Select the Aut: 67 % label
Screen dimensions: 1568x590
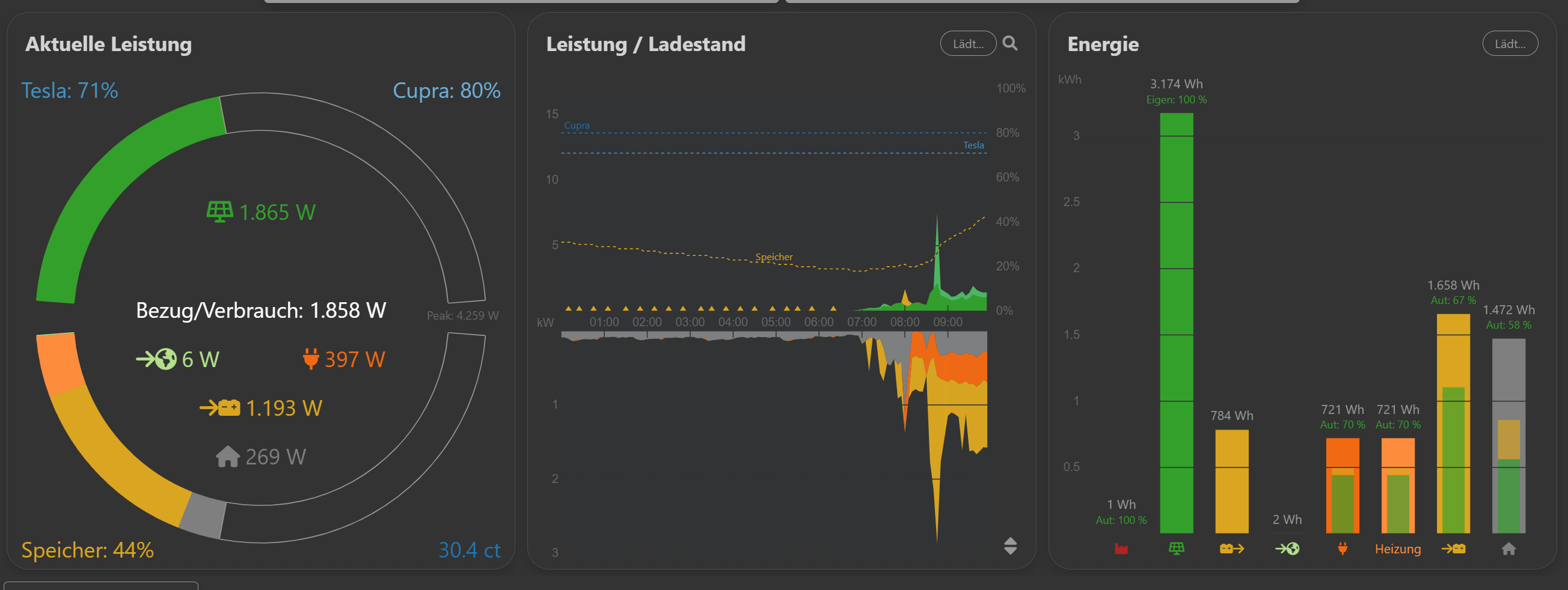[x=1454, y=300]
